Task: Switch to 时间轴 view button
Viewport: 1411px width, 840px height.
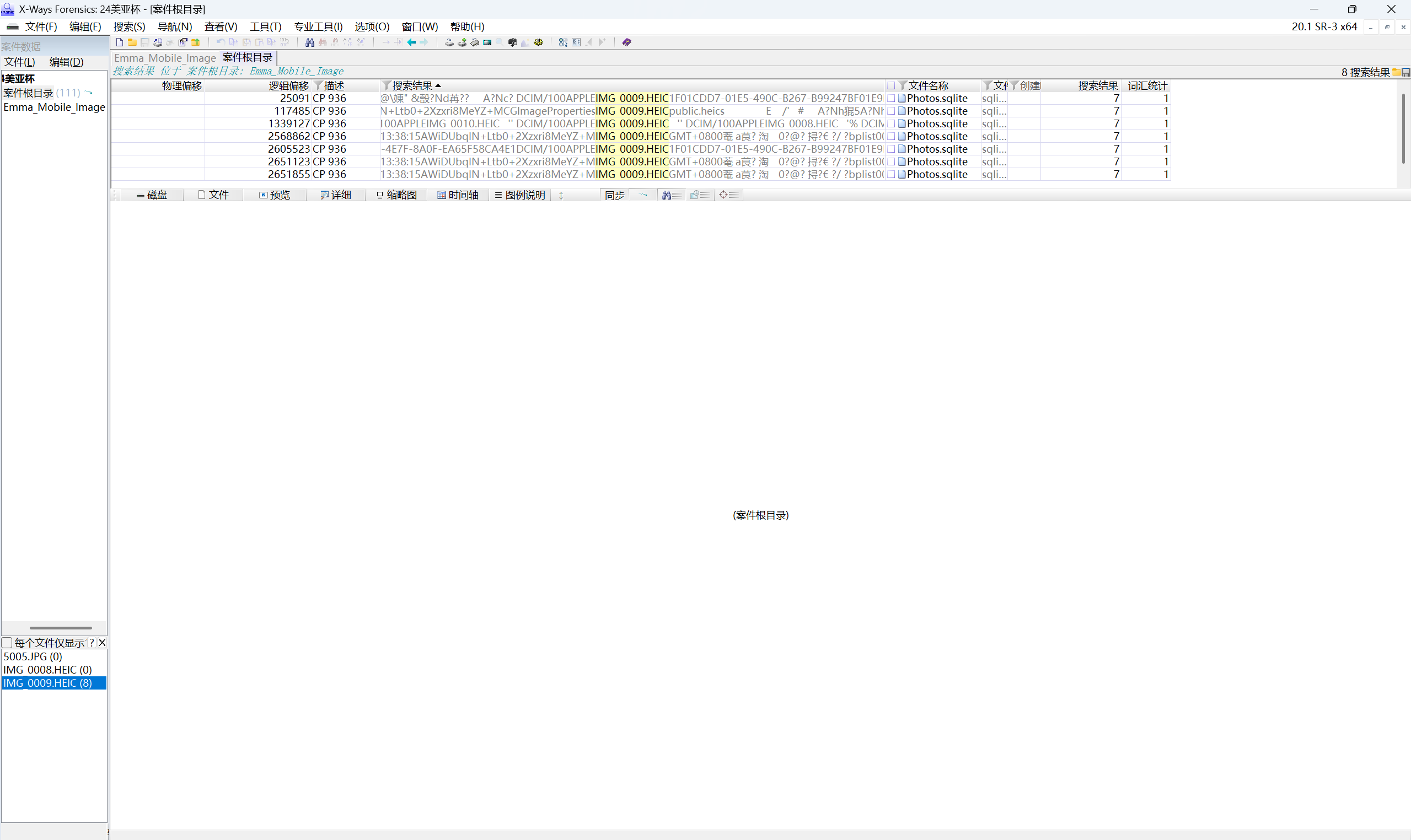Action: click(x=458, y=195)
